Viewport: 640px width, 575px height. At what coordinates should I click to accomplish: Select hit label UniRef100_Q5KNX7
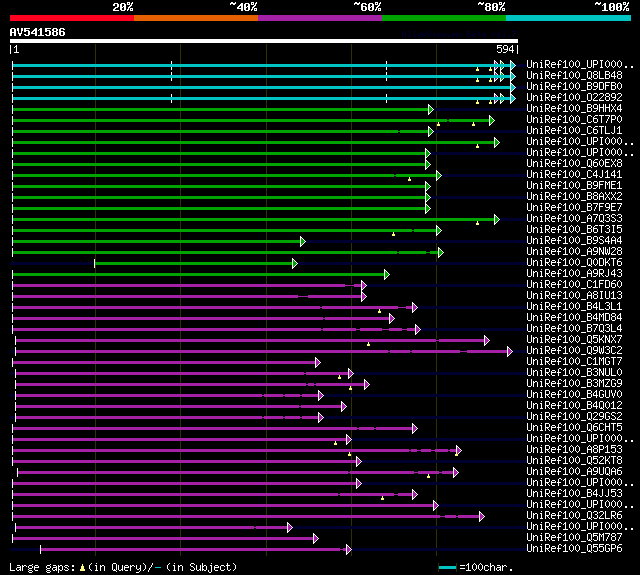point(574,340)
